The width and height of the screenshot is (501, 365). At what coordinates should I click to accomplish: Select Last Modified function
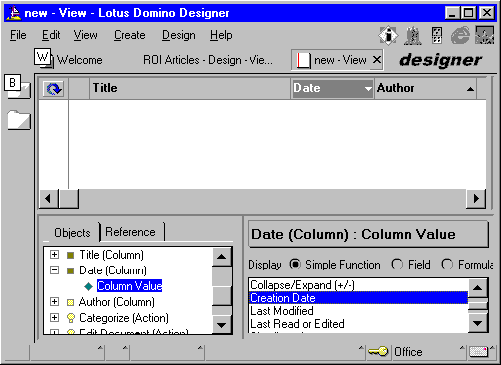tap(358, 311)
